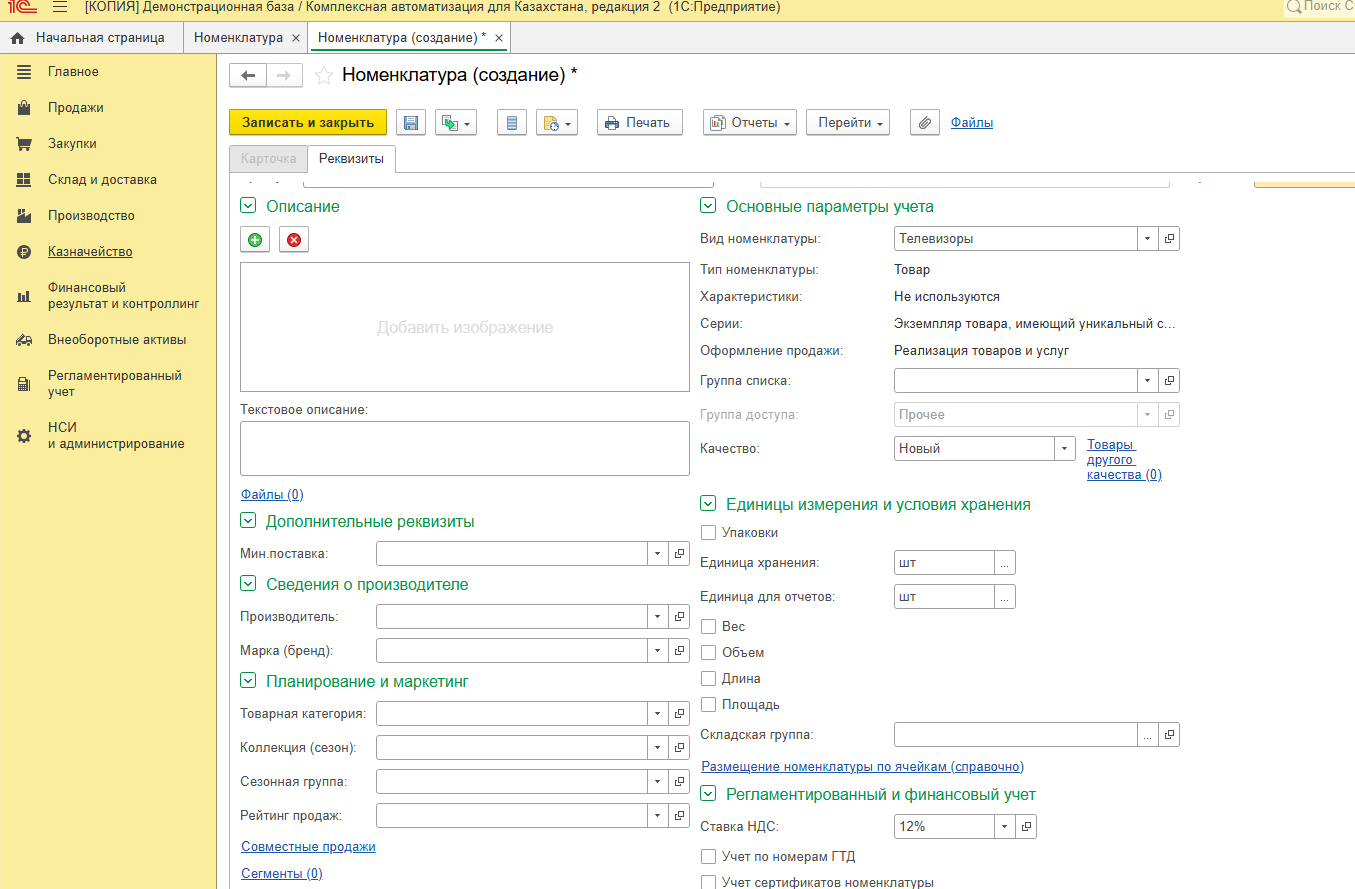Screen dimensions: 1355x889
Task: Enable Учет по номерам ГТД checkbox
Action: [709, 857]
